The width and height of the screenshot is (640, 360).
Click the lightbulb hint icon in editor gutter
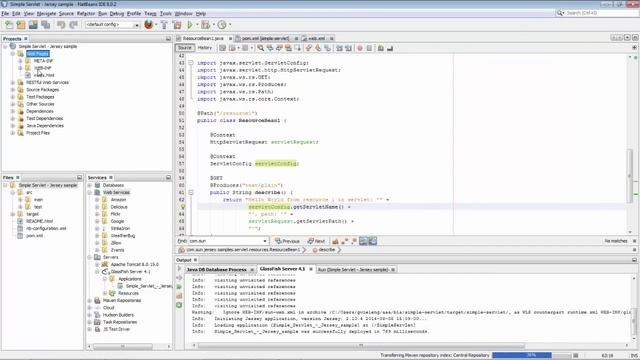[182, 207]
